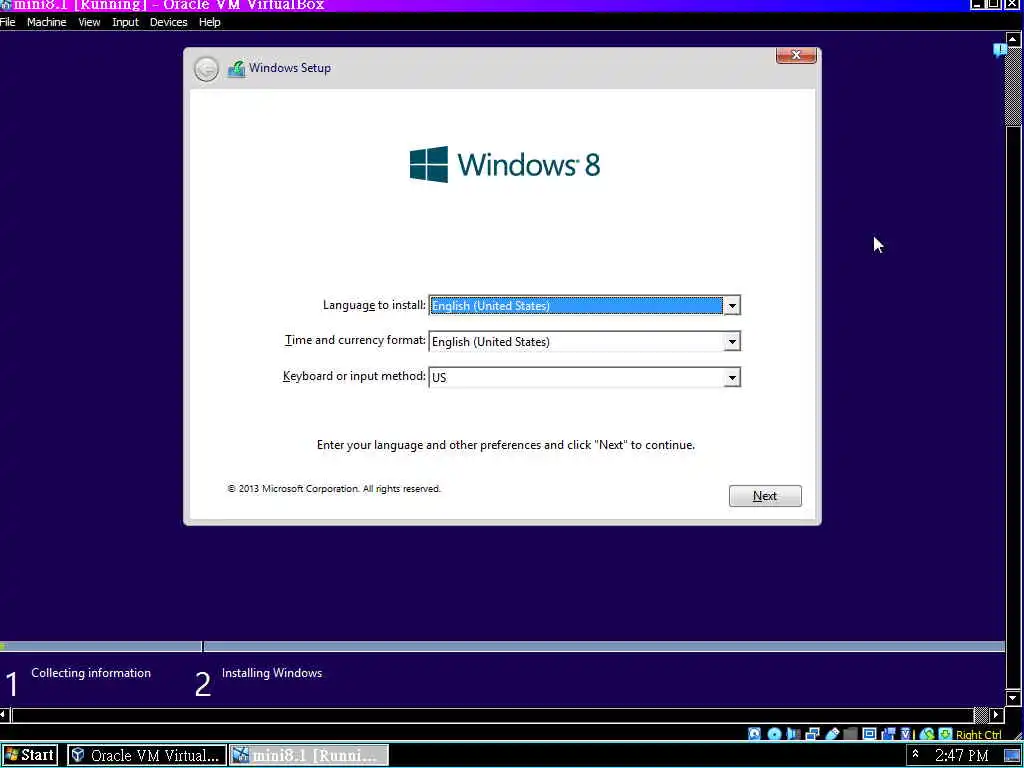Show hidden tray icons with the double chevron
Viewport: 1024px width, 768px height.
[x=916, y=754]
